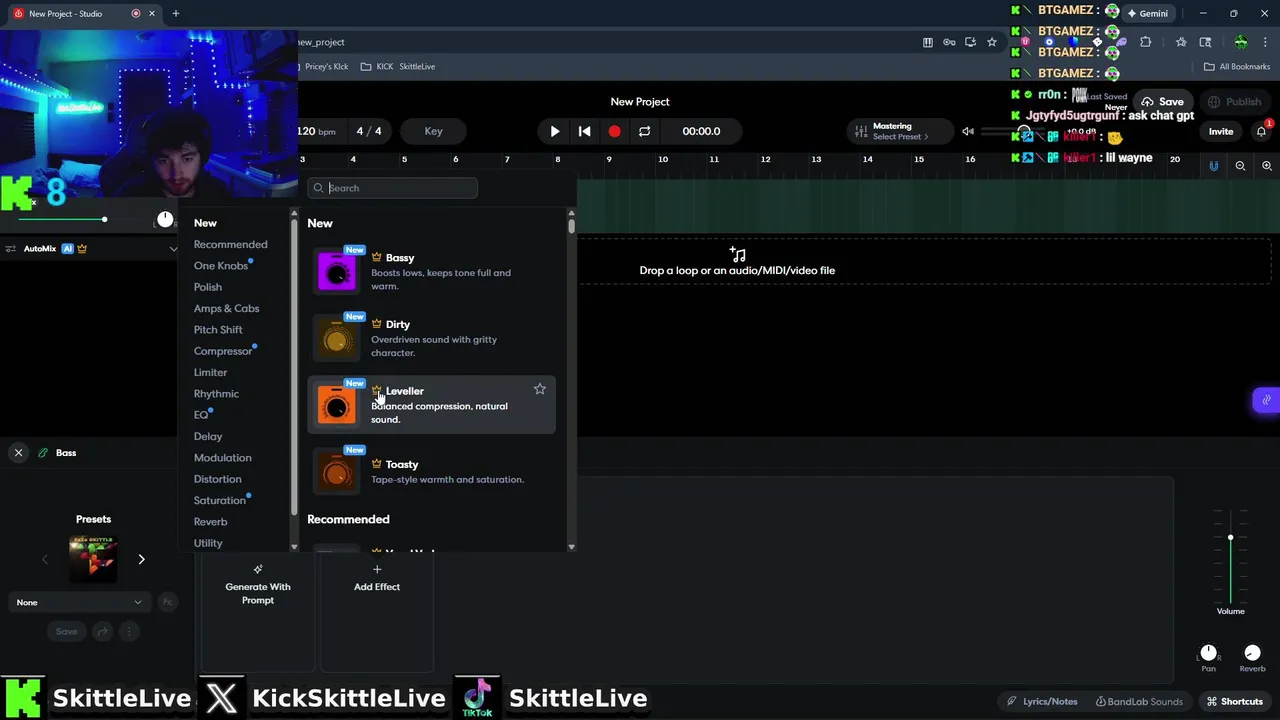Add the Dirty effect icon

pyautogui.click(x=337, y=338)
